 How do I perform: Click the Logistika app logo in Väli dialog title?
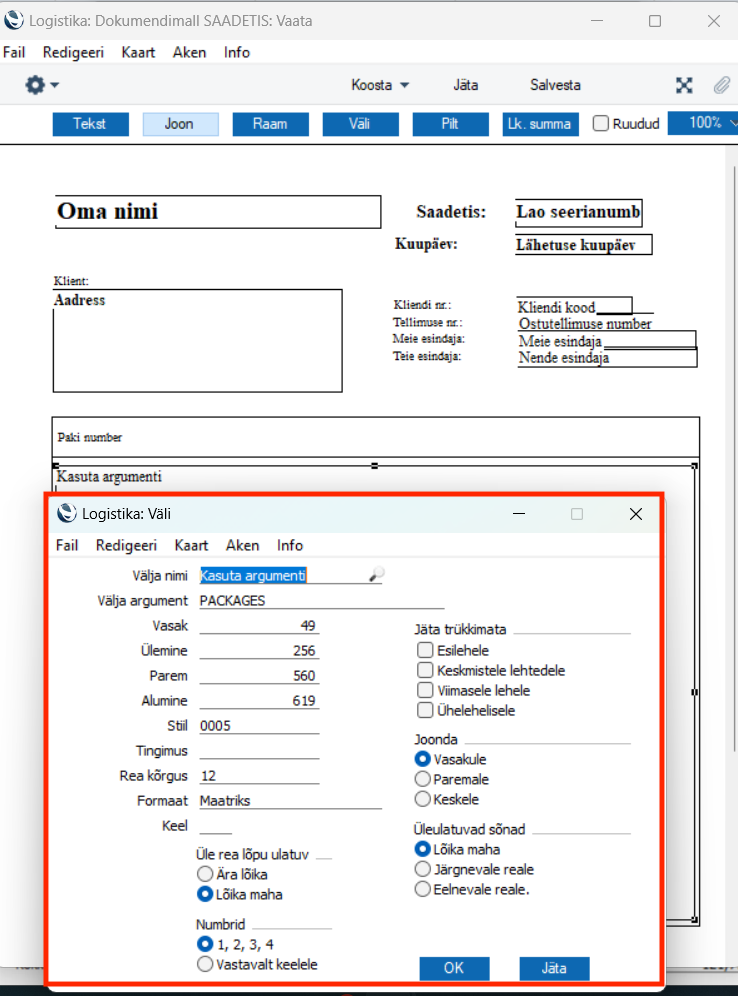pos(67,513)
